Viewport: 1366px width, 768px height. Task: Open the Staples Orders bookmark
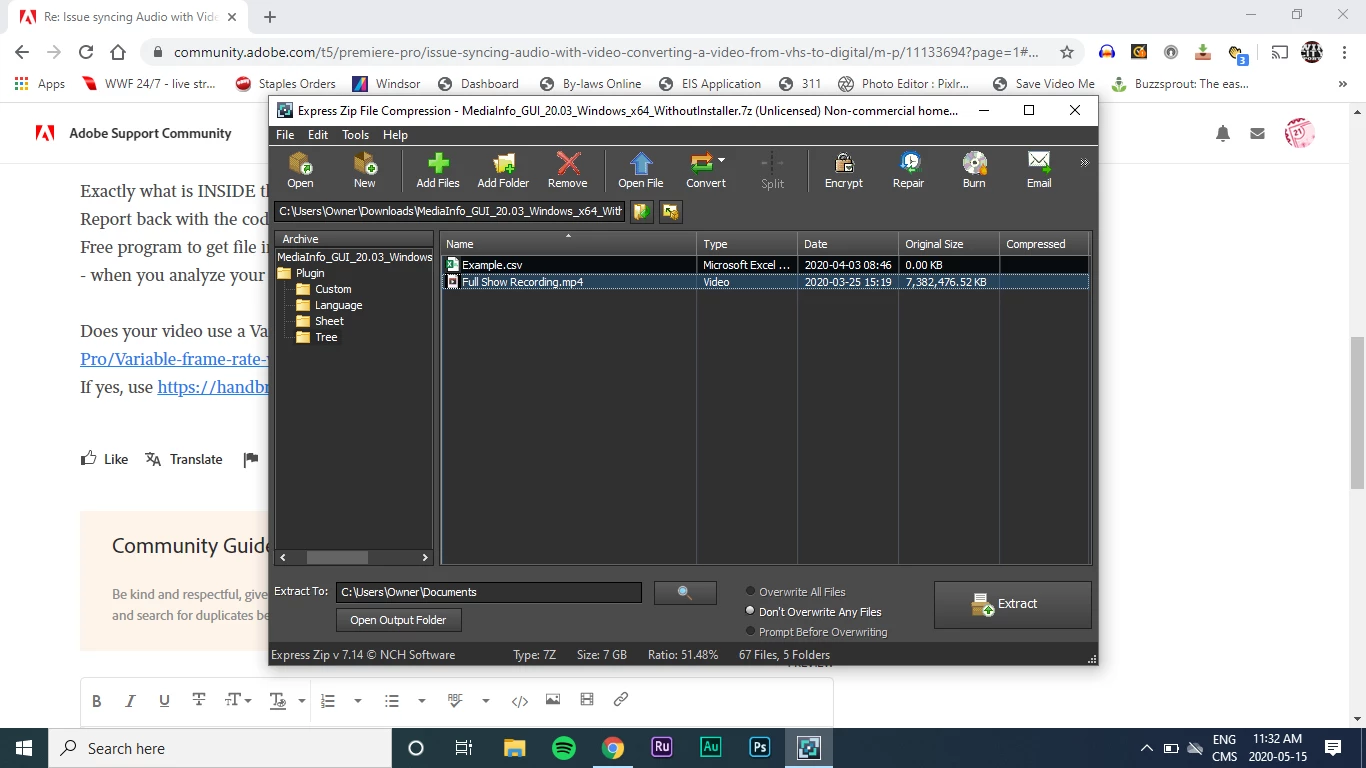click(x=285, y=84)
